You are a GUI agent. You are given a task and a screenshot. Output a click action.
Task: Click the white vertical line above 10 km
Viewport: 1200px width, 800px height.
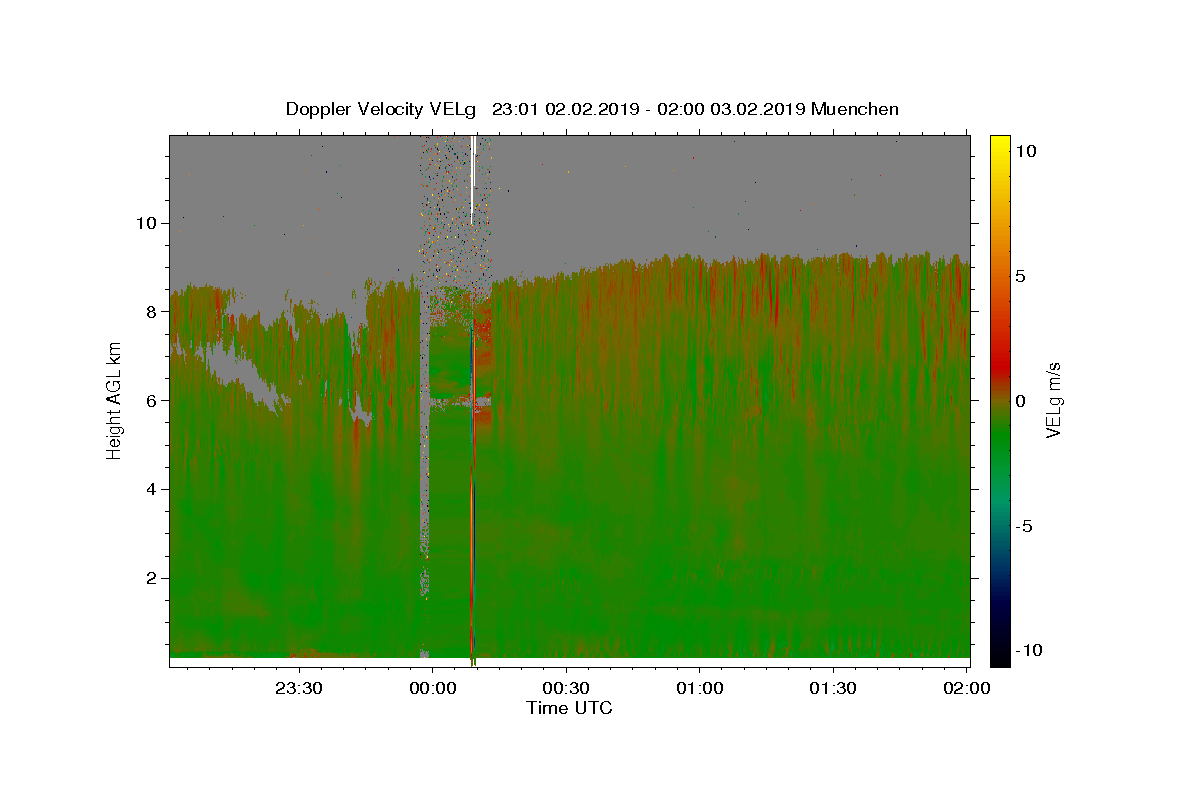coord(472,180)
